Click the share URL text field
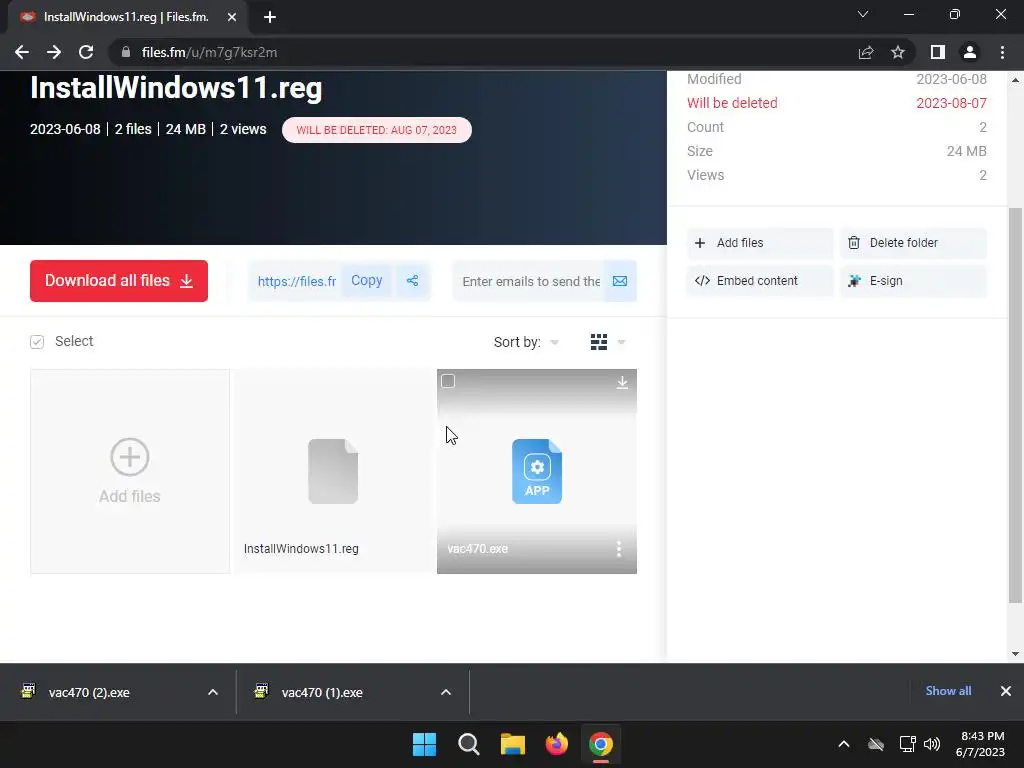 (x=296, y=281)
